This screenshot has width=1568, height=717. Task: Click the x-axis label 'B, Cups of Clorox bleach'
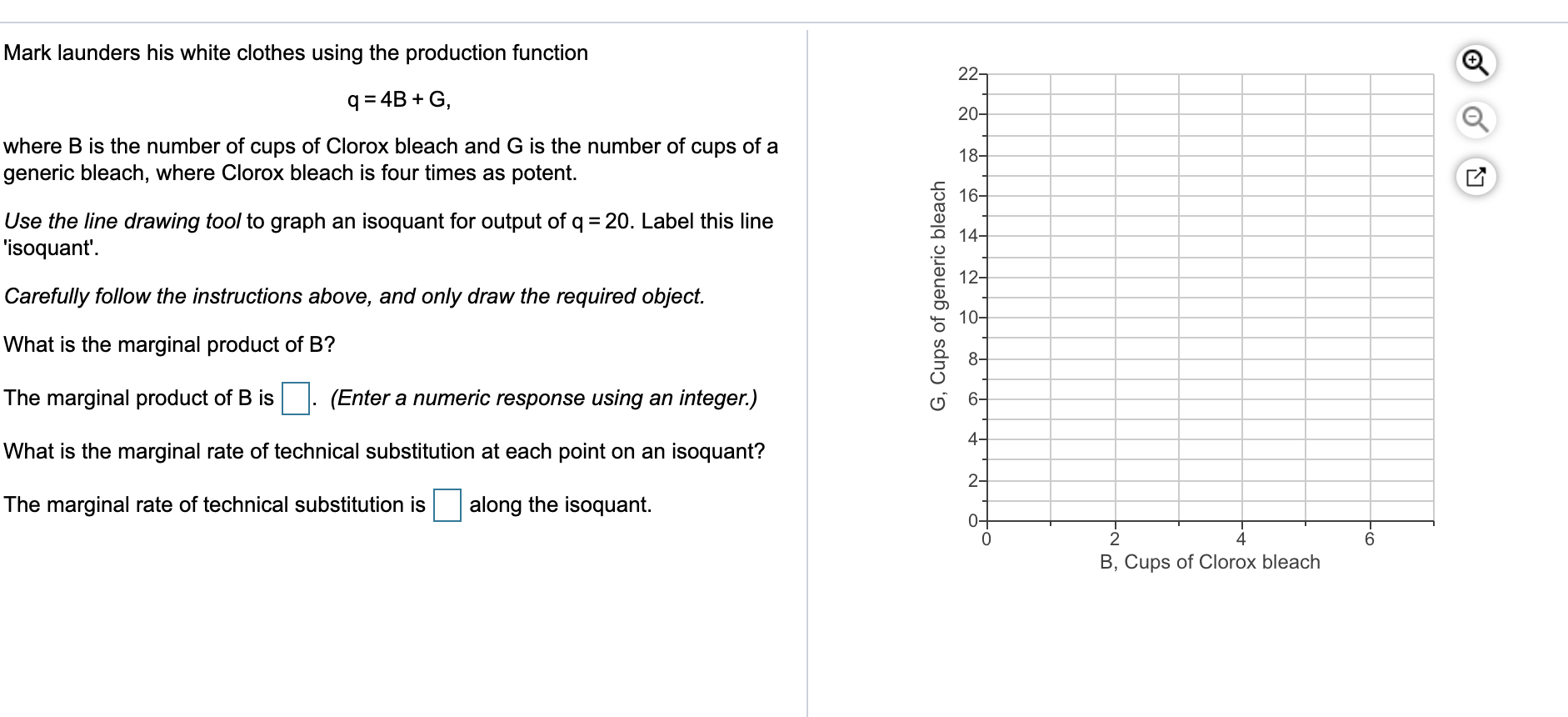coord(1208,563)
